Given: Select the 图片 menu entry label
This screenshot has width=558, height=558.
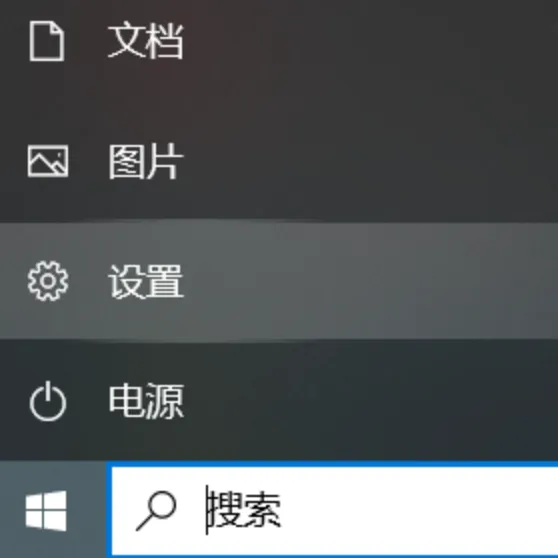Looking at the screenshot, I should coord(146,161).
